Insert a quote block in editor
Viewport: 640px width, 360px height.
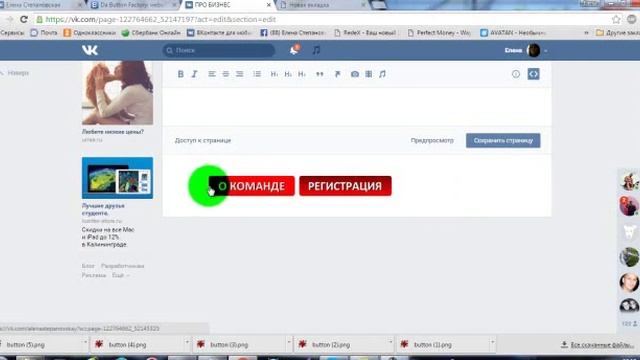coord(320,74)
